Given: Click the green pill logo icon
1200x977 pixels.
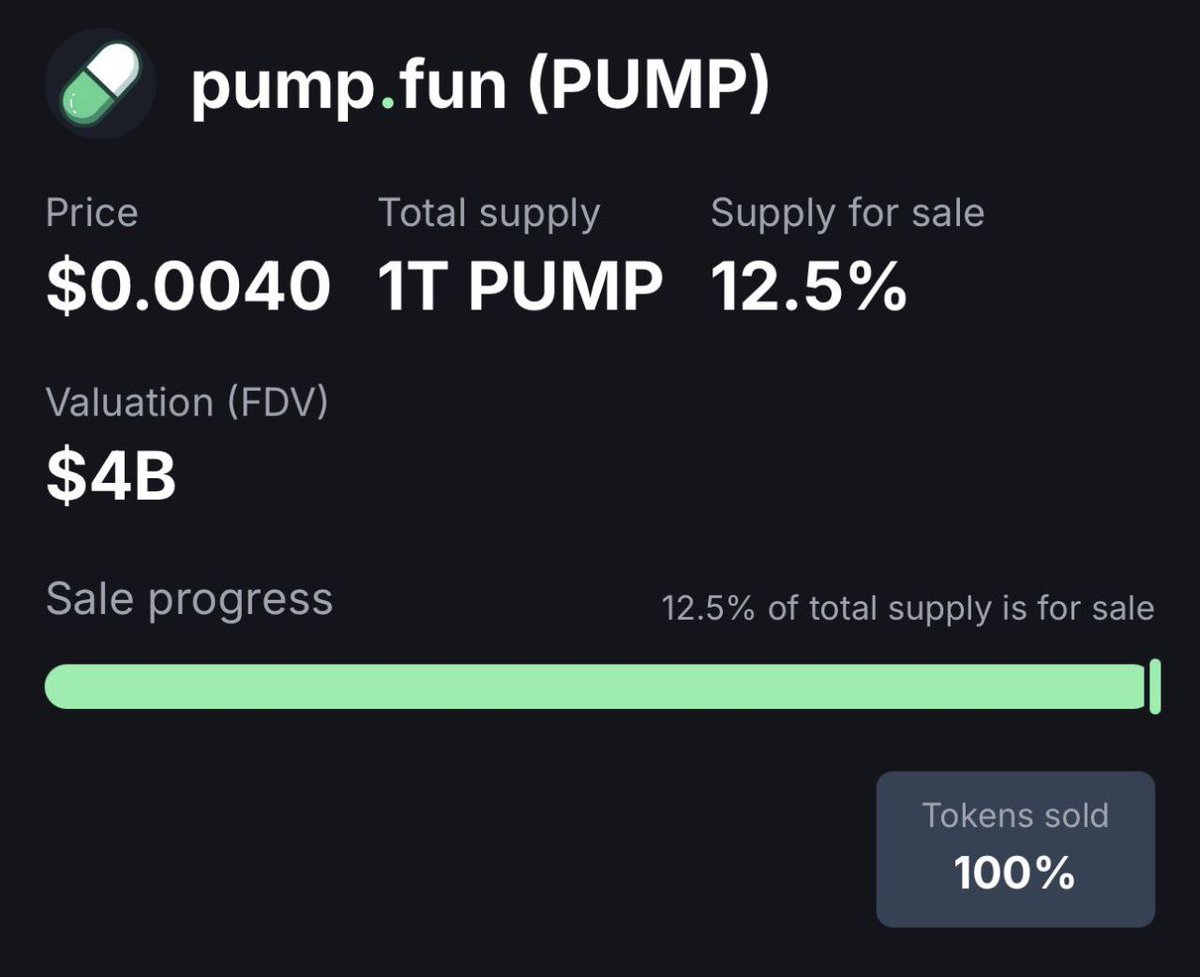Looking at the screenshot, I should coord(100,83).
